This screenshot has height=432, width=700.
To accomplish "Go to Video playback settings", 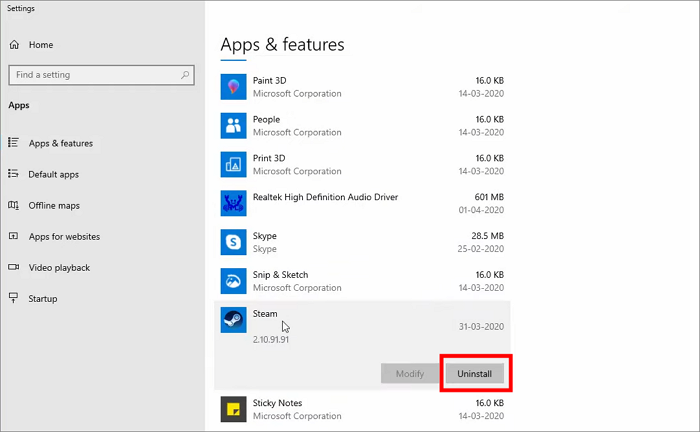I will (x=59, y=268).
